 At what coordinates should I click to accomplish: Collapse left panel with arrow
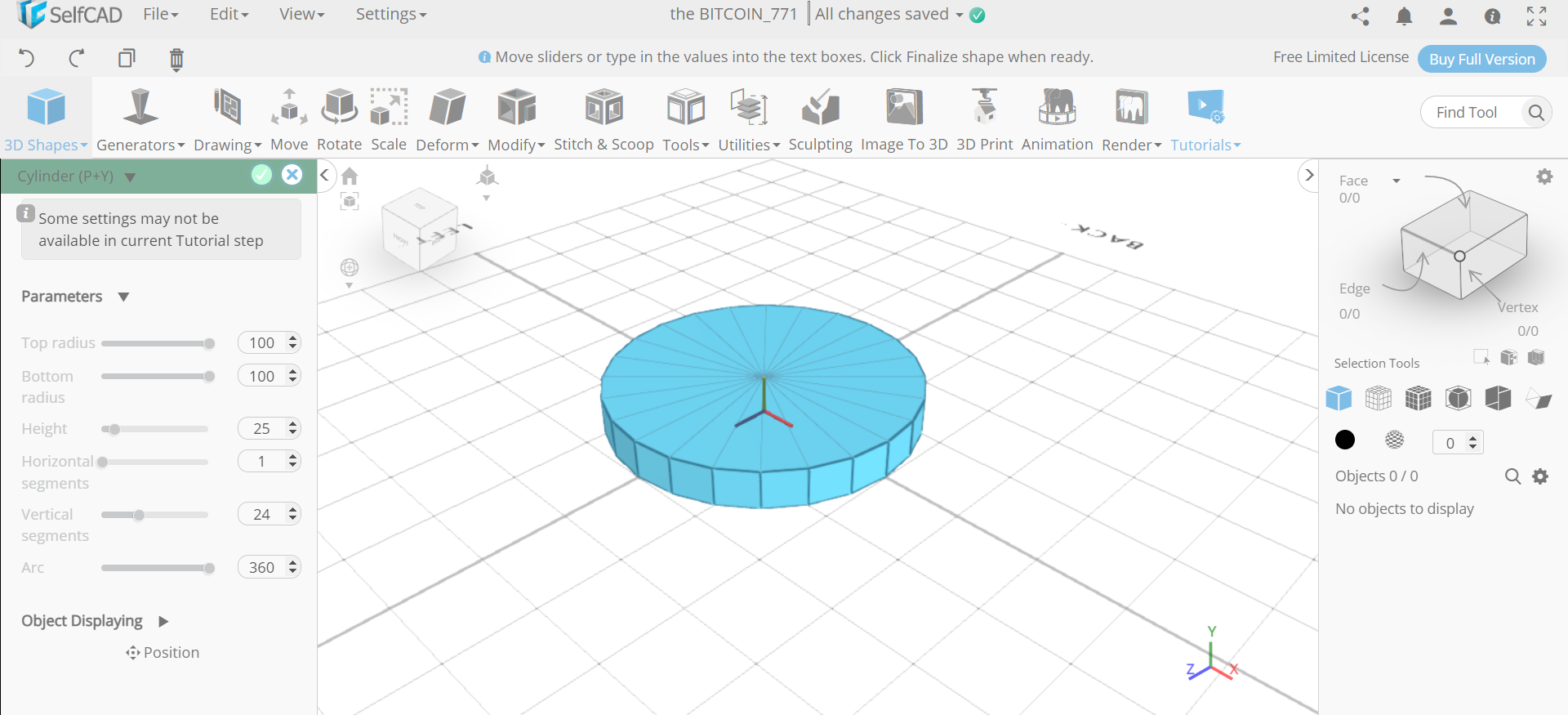(324, 174)
